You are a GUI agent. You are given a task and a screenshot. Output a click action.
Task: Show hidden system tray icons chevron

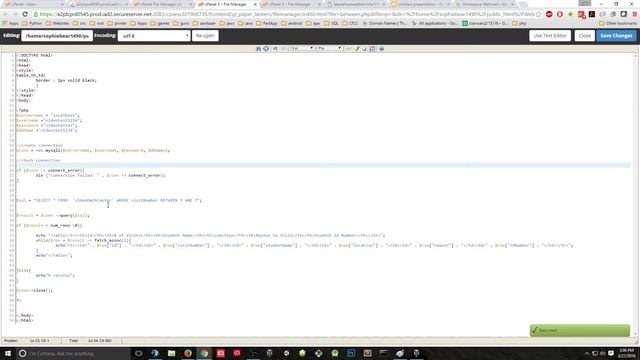(x=587, y=353)
